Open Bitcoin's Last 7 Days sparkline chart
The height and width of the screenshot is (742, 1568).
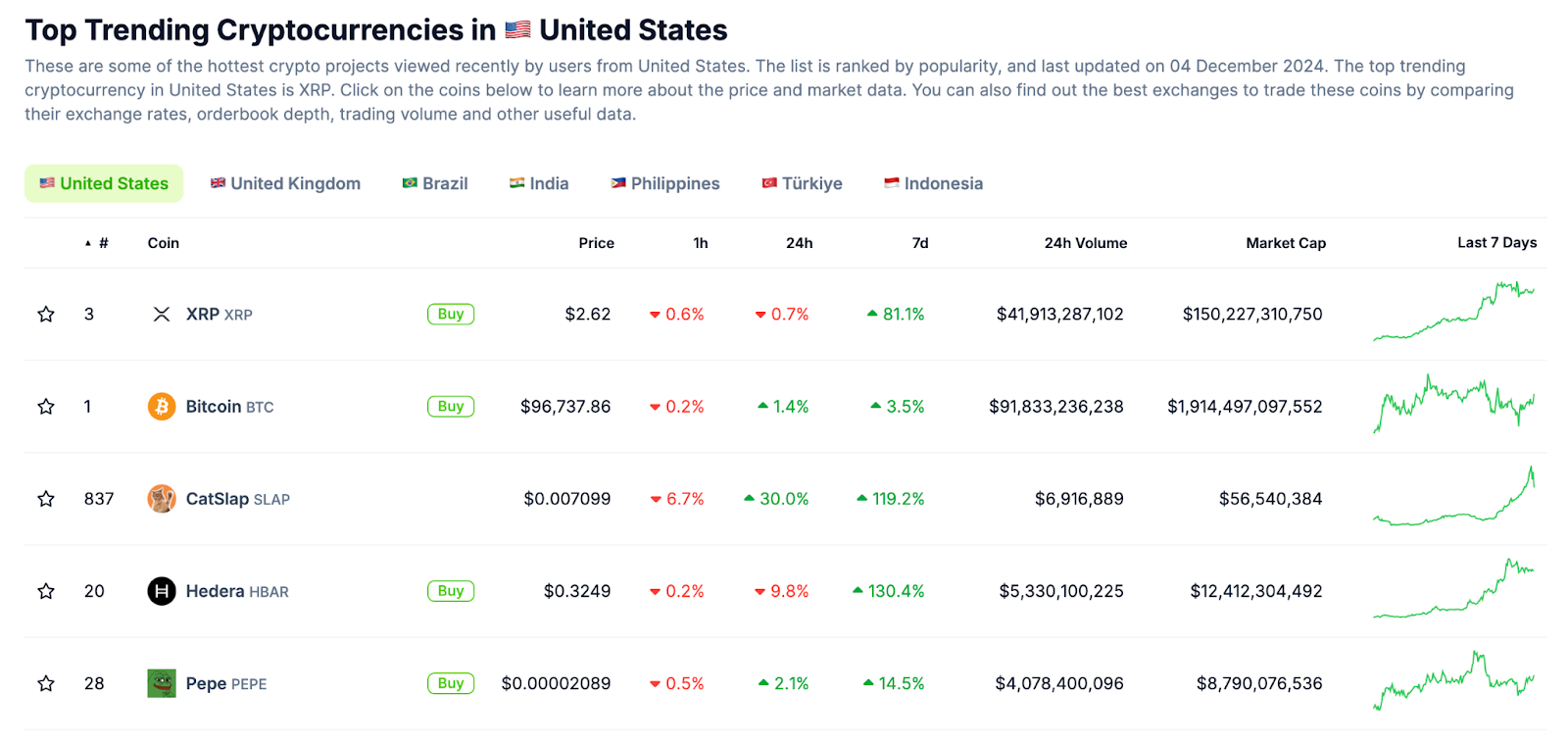click(x=1453, y=404)
